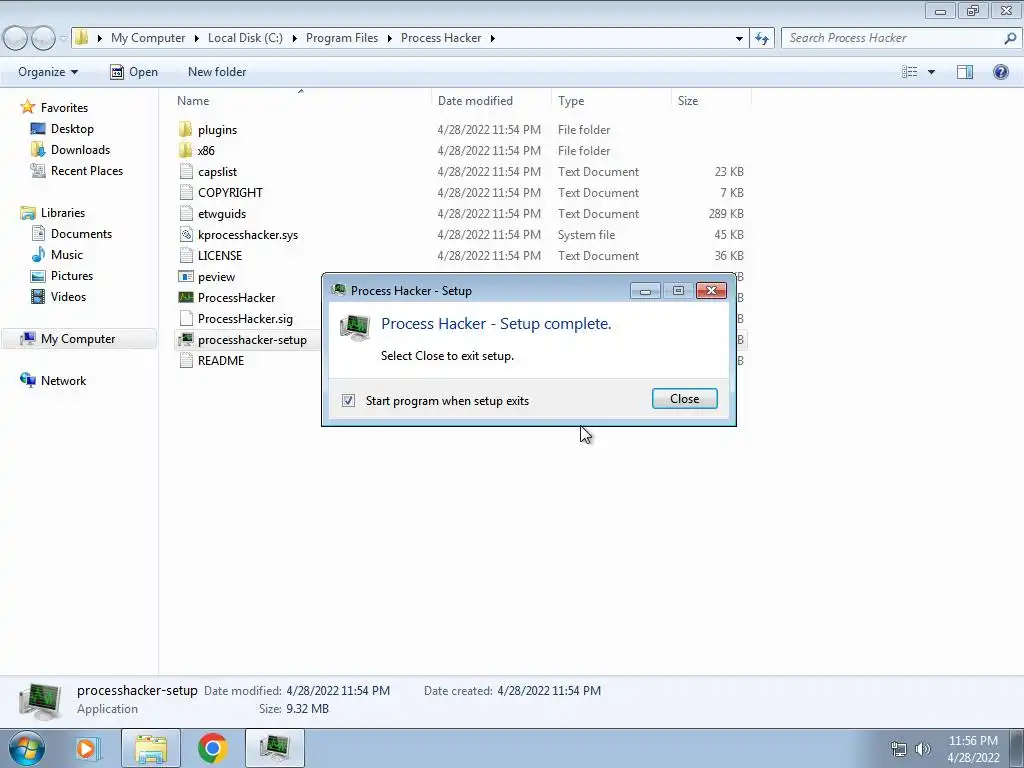Select the x86 folder icon

point(186,150)
